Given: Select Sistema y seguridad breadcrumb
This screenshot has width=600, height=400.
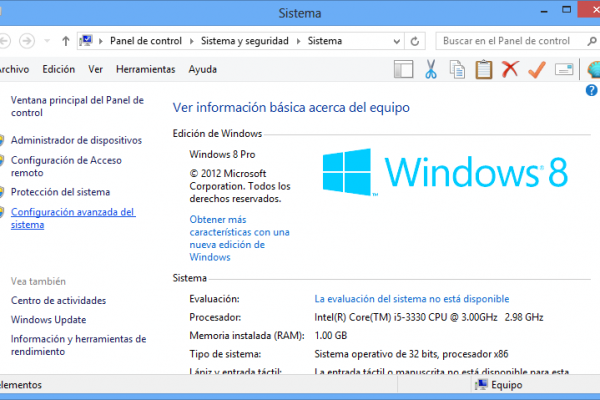Looking at the screenshot, I should click(x=245, y=41).
